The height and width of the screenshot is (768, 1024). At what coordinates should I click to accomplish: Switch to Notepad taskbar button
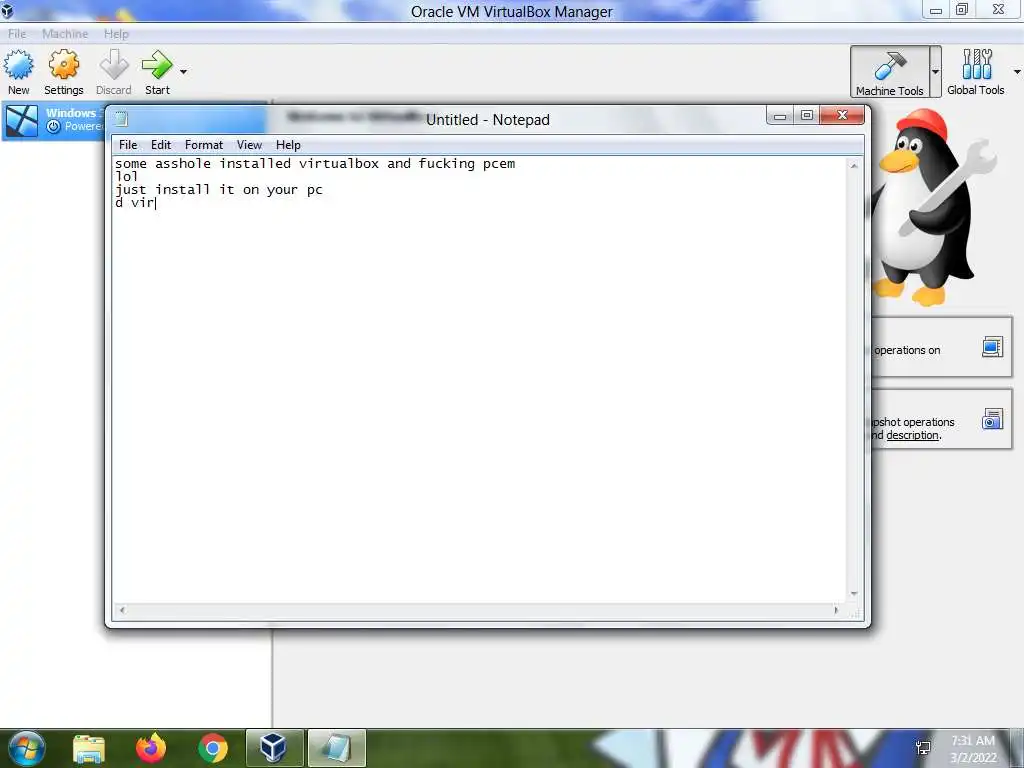coord(336,748)
